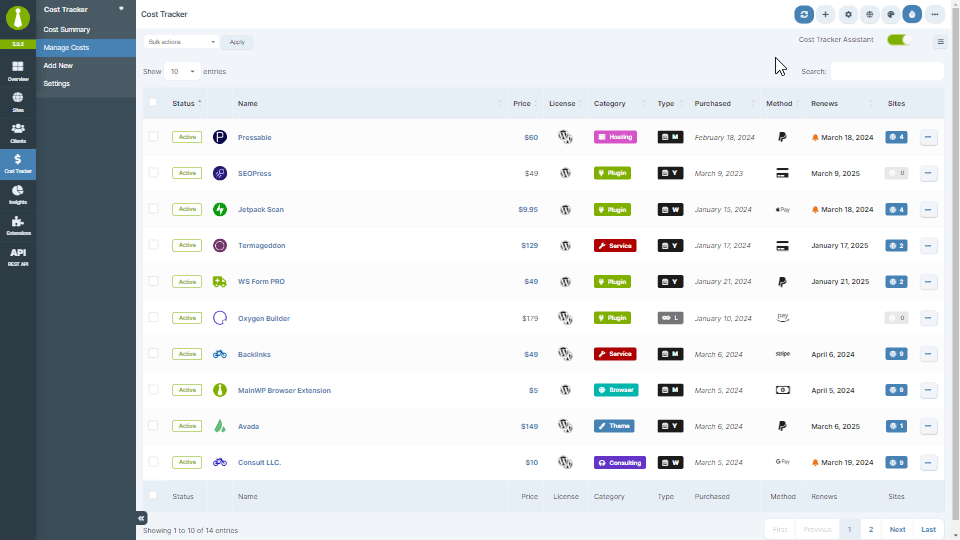
Task: Open the three-dots more menu in top toolbar
Action: [935, 14]
